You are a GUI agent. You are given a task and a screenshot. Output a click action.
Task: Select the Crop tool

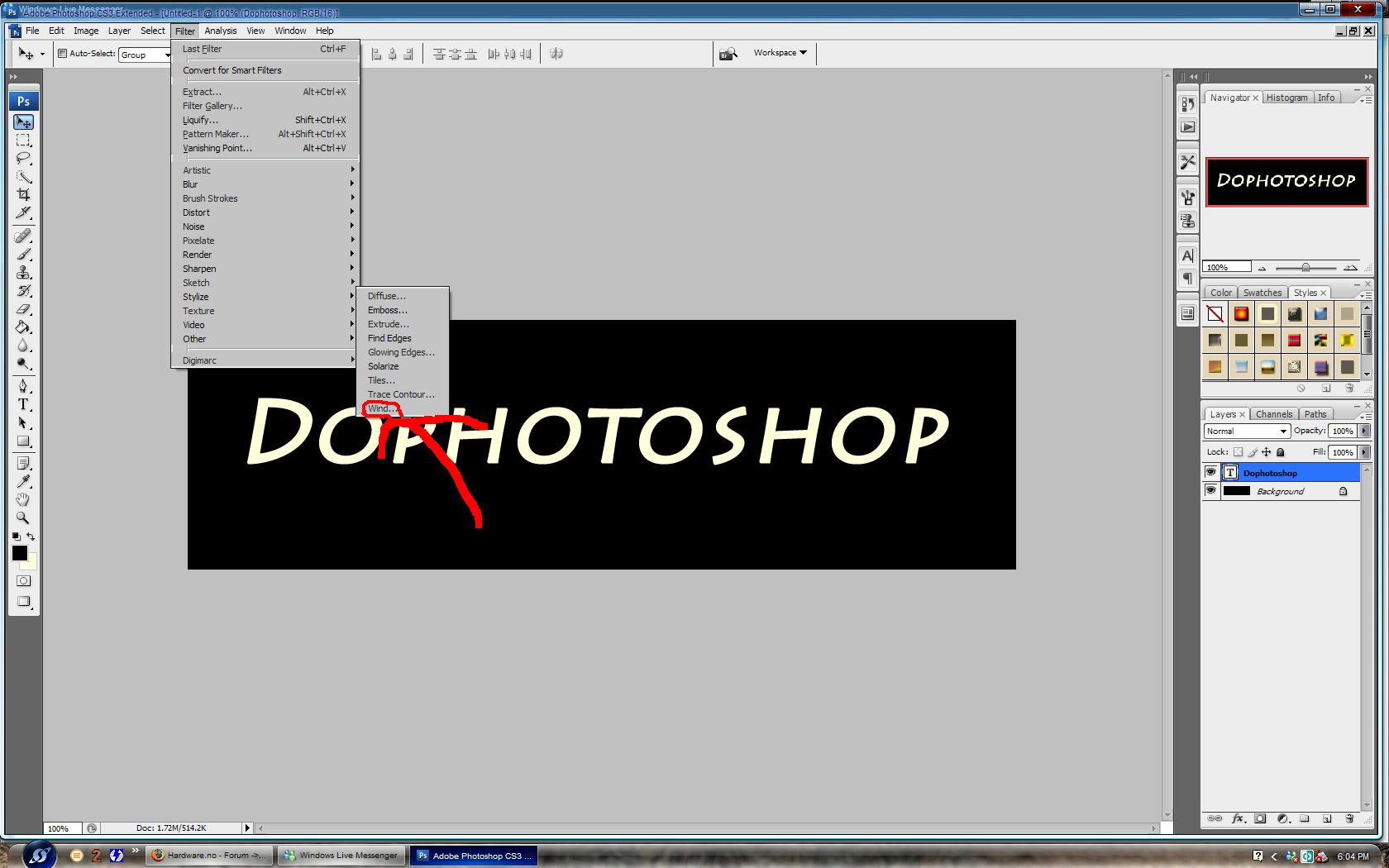tap(23, 195)
